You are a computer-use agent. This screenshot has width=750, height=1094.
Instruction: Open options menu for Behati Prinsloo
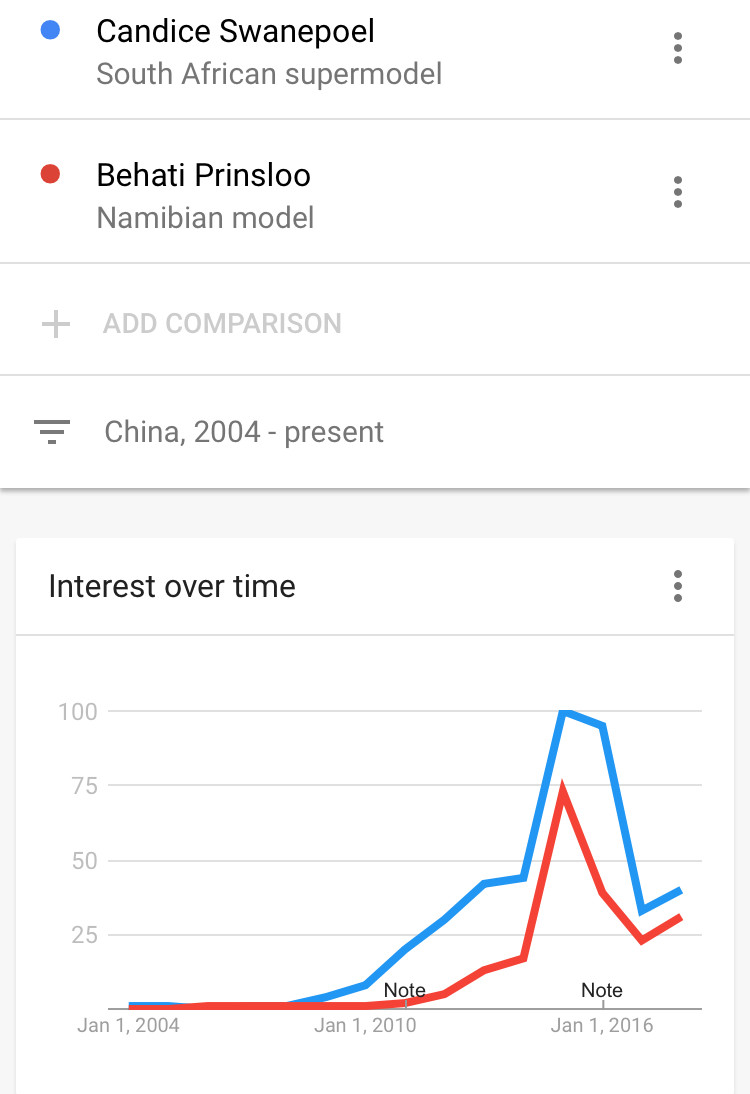pyautogui.click(x=677, y=192)
